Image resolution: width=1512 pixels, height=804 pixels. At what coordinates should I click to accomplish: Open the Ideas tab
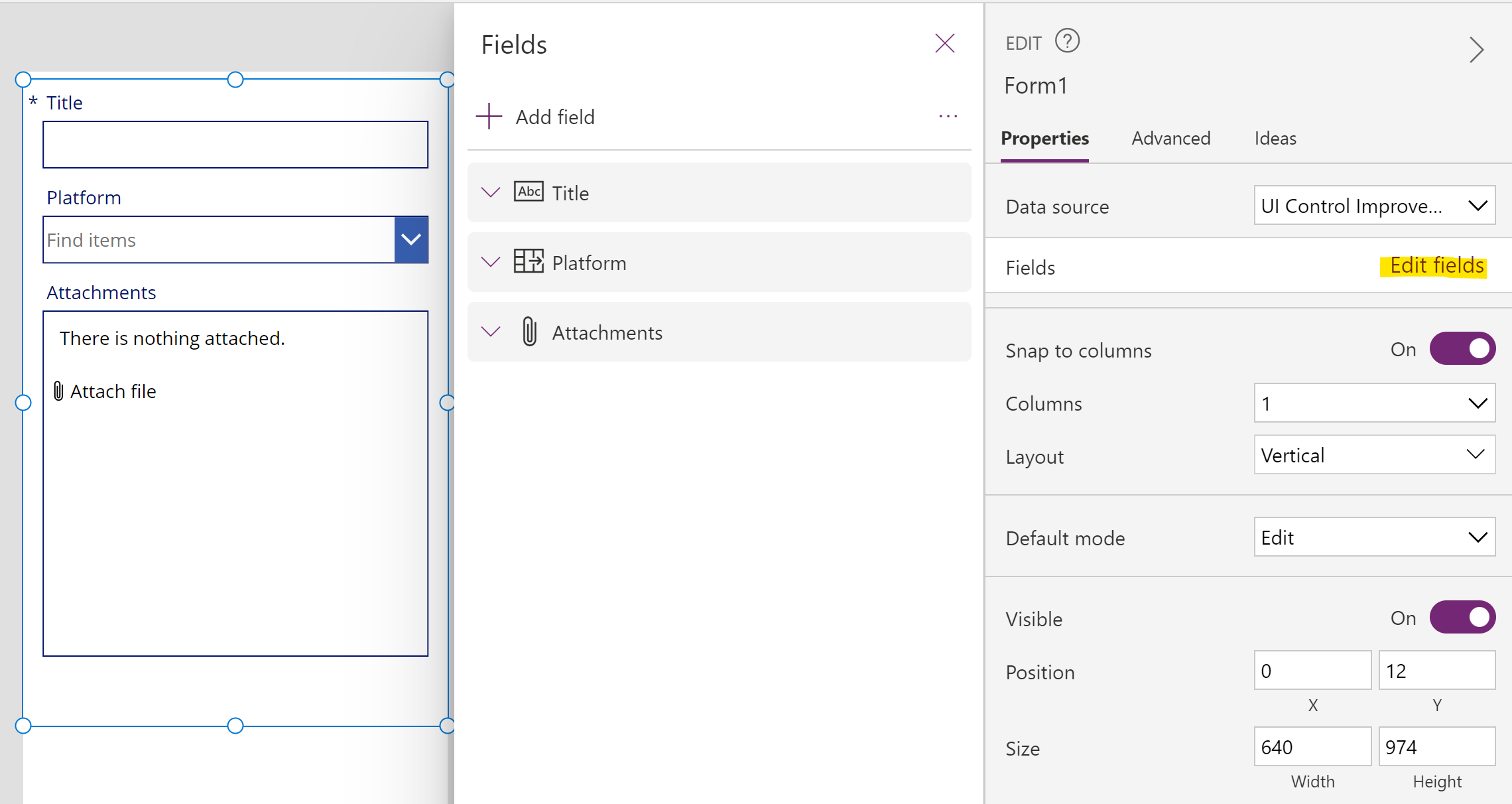[x=1275, y=139]
